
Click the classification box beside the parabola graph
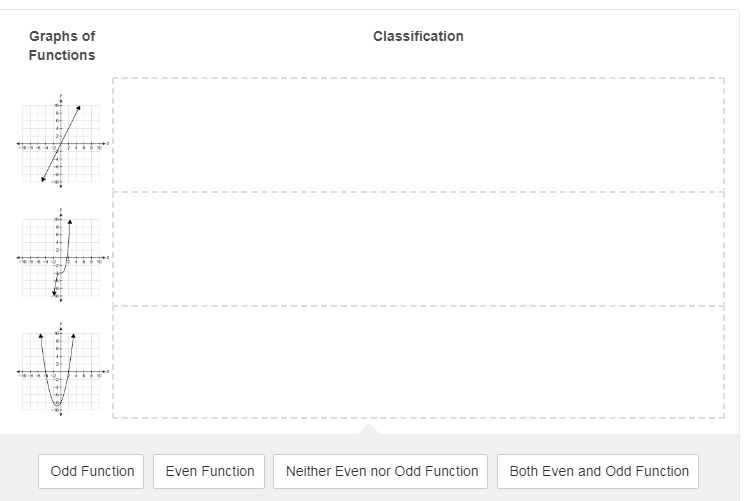[x=418, y=362]
